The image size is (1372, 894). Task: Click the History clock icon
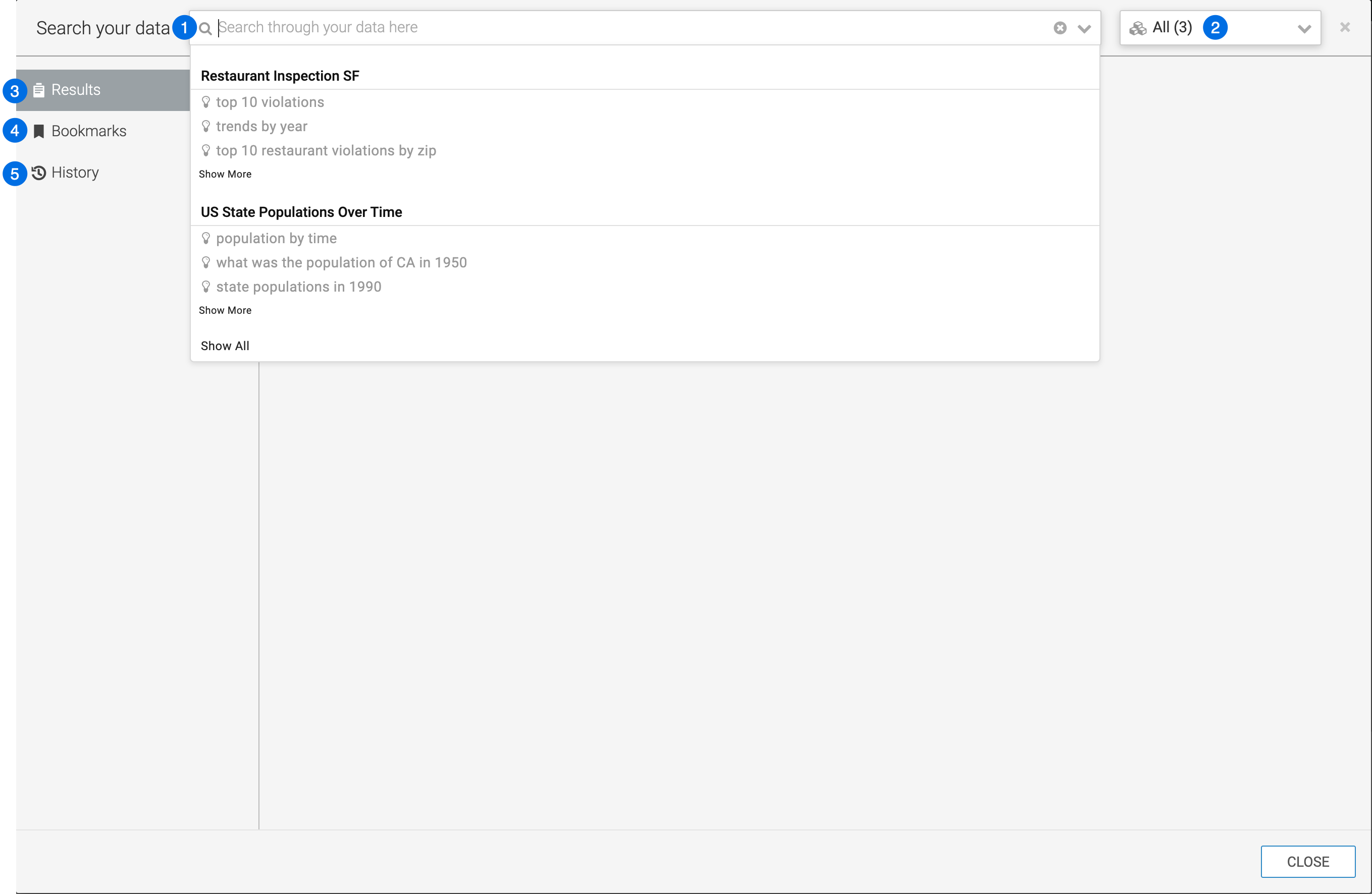pyautogui.click(x=39, y=173)
